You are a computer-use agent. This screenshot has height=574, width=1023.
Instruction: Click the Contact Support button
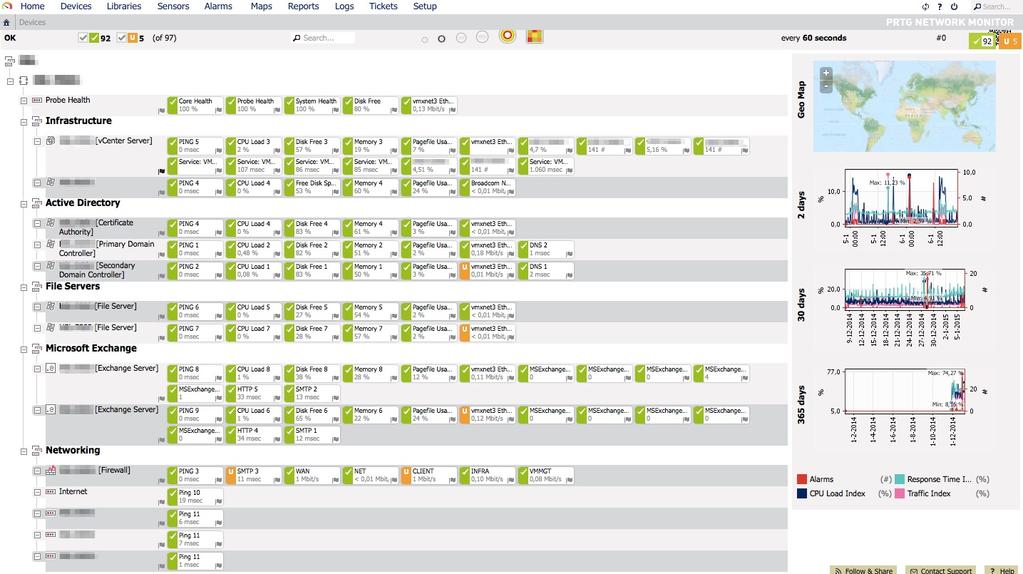pos(940,570)
